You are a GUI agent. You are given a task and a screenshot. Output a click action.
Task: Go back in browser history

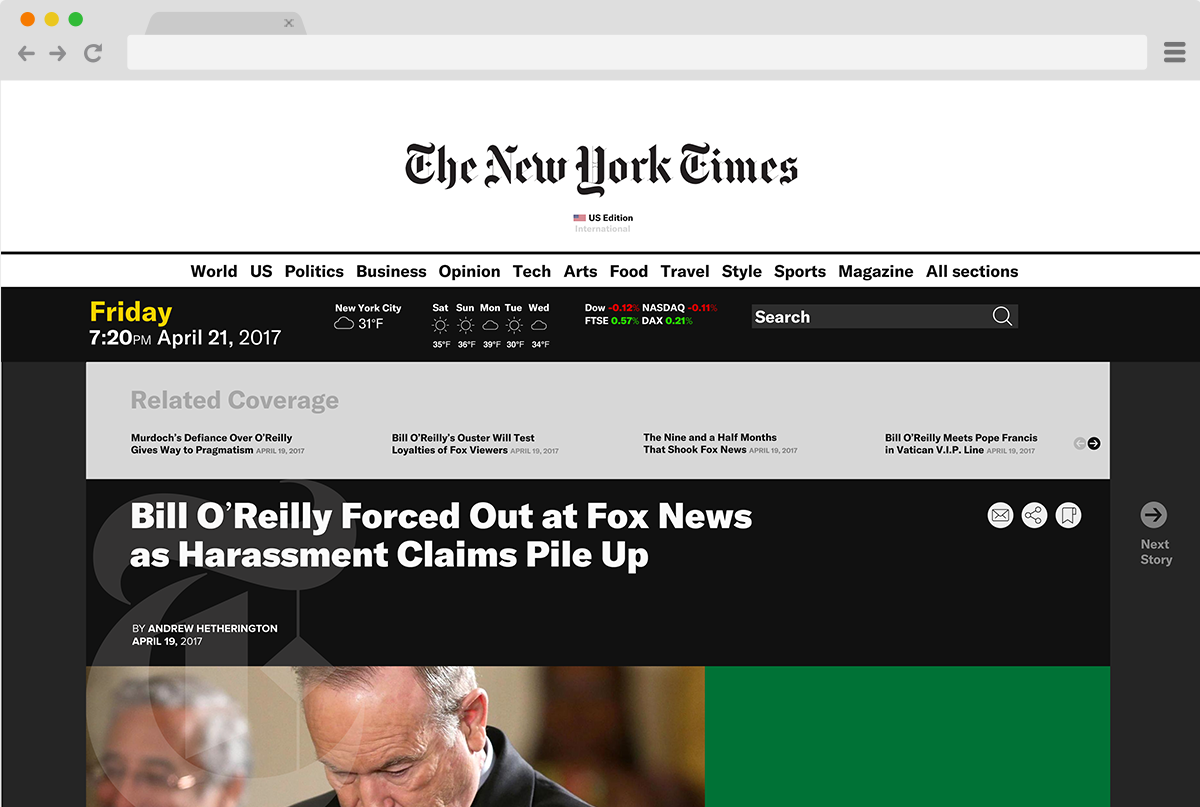tap(27, 53)
